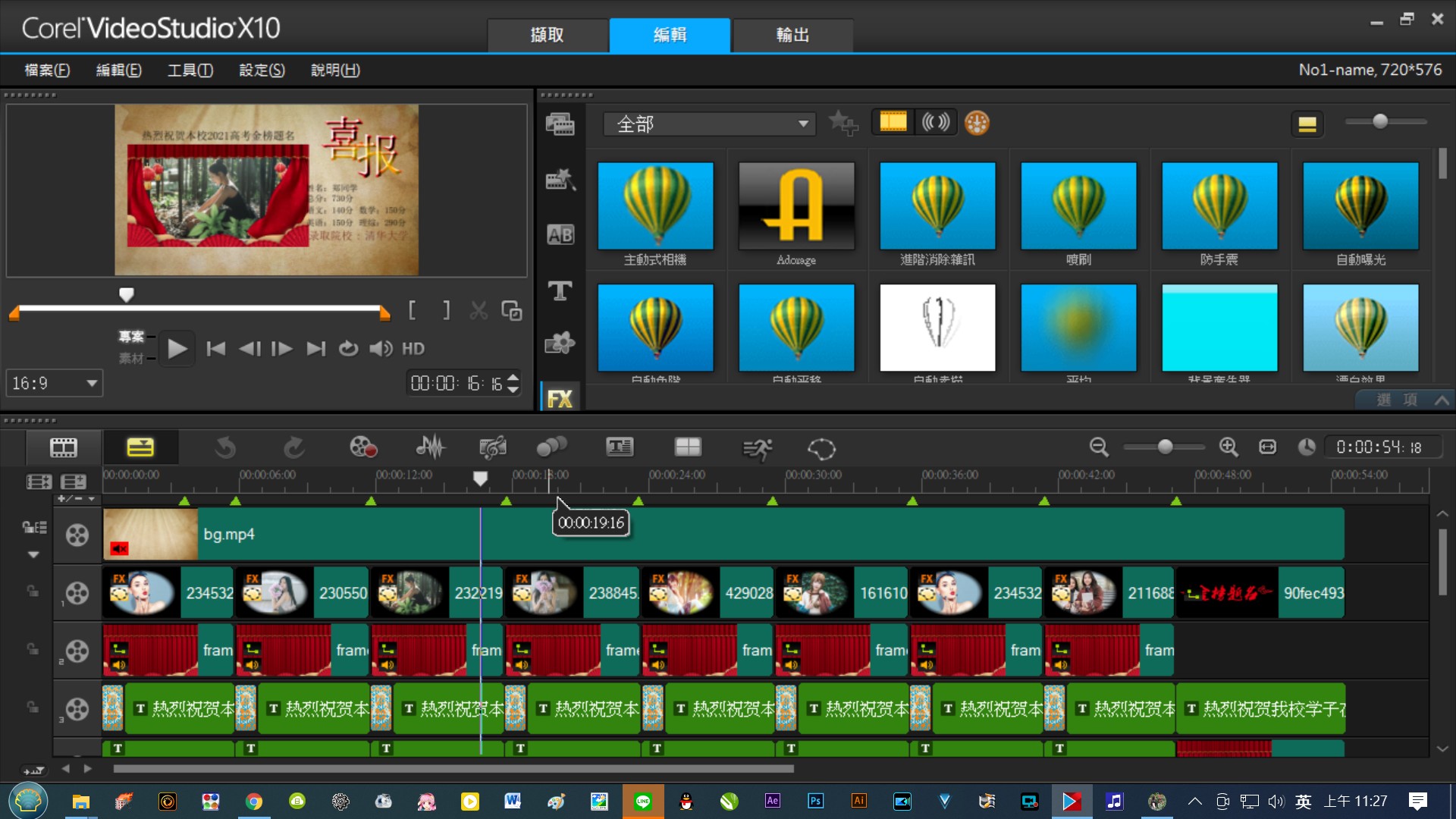Open the 檔案(F) menu
The image size is (1456, 819).
coord(47,70)
